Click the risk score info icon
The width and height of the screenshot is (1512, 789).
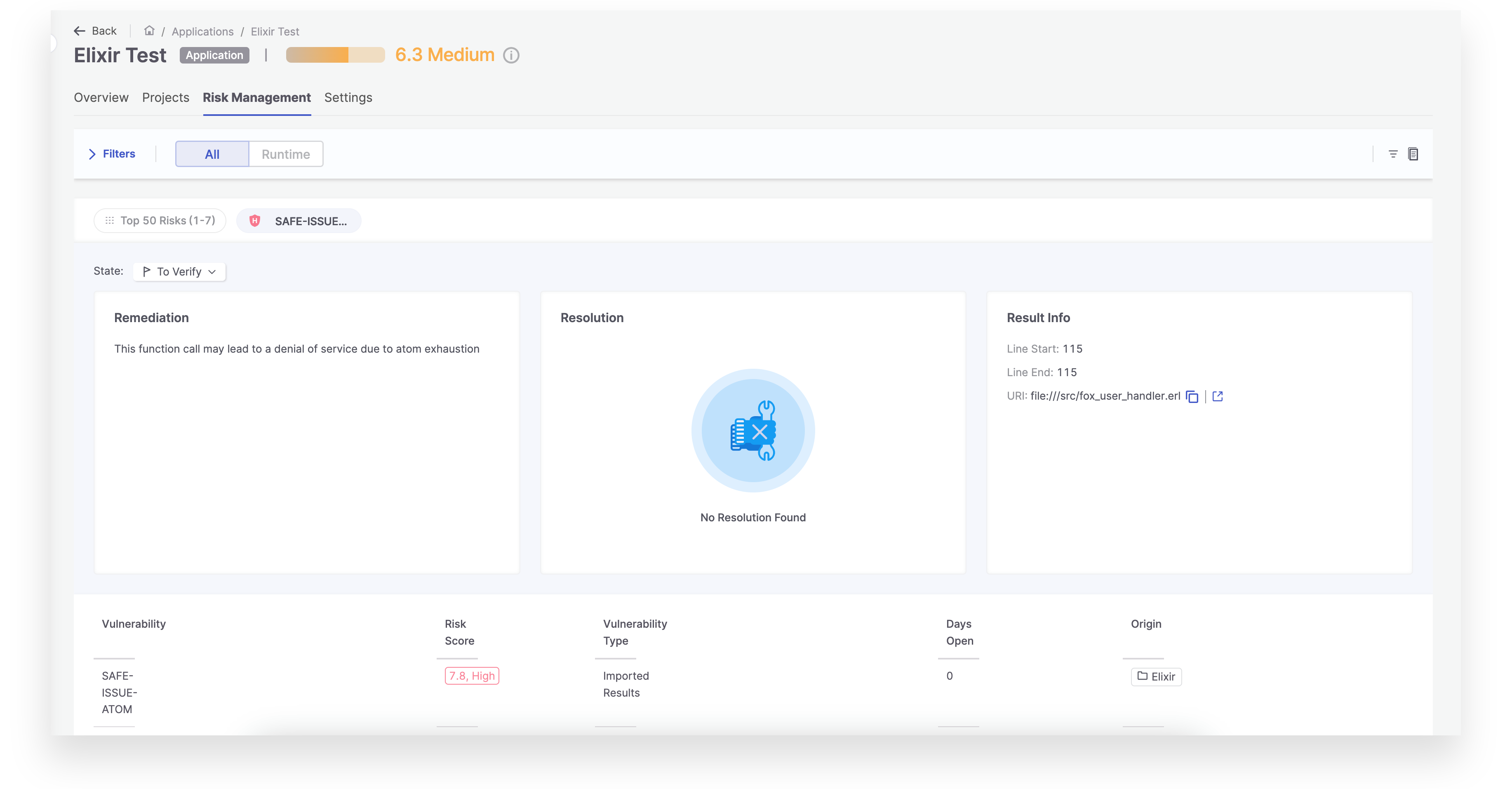pos(511,56)
